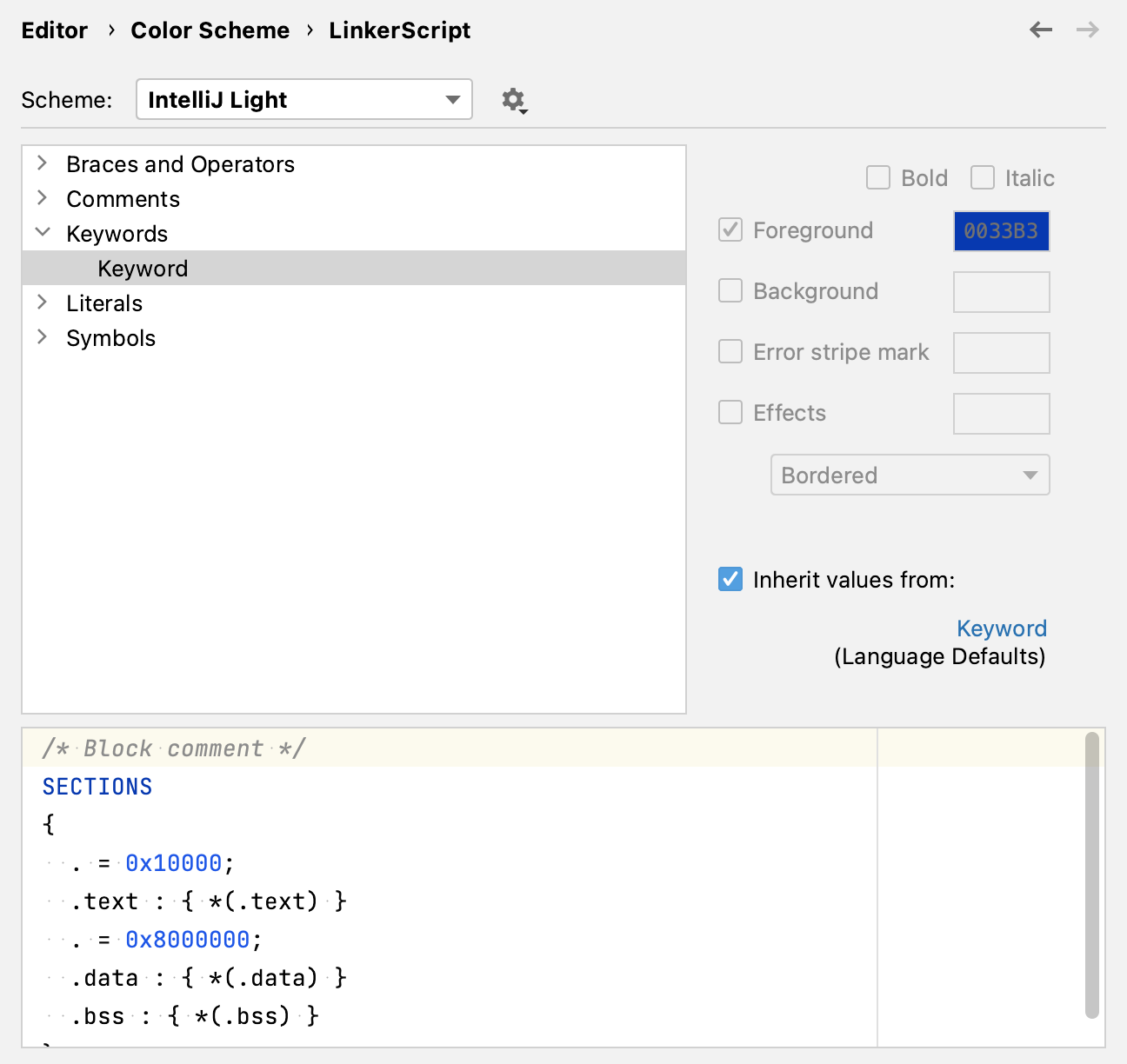Expand Comments using its chevron icon

[42, 198]
